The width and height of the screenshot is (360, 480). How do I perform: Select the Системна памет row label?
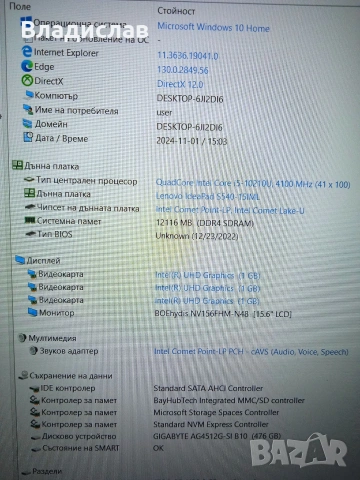click(x=69, y=221)
